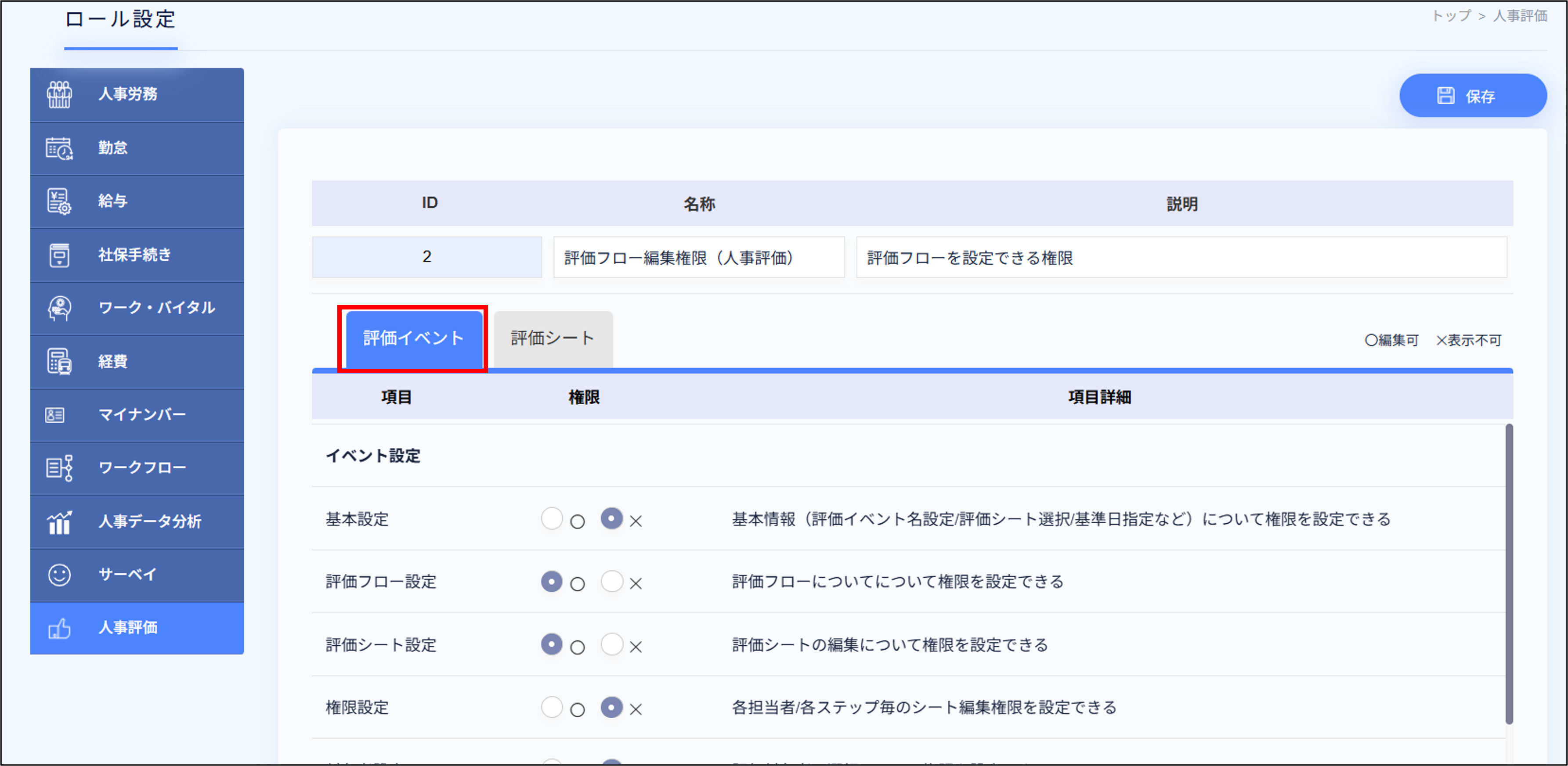Switch to the 評価シート tab

tap(552, 338)
